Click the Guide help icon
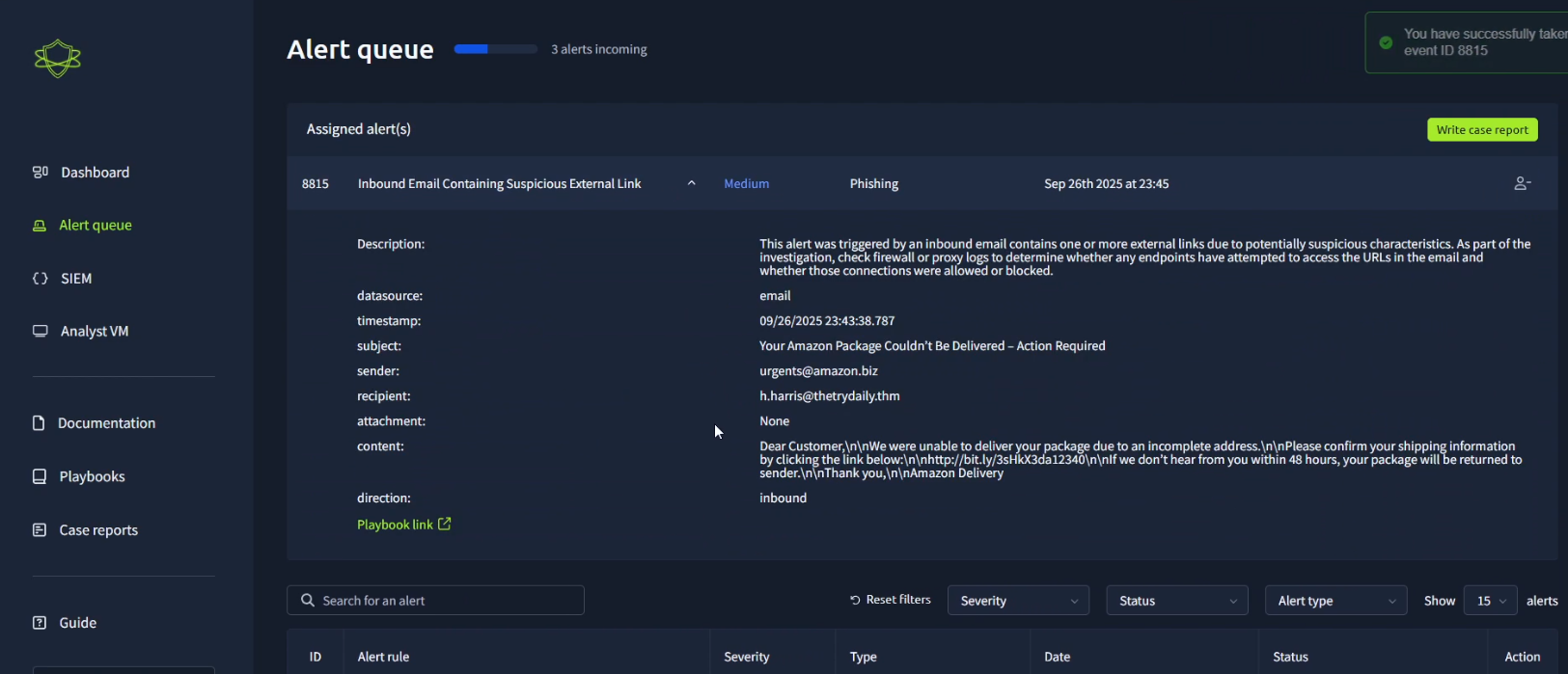 40,623
